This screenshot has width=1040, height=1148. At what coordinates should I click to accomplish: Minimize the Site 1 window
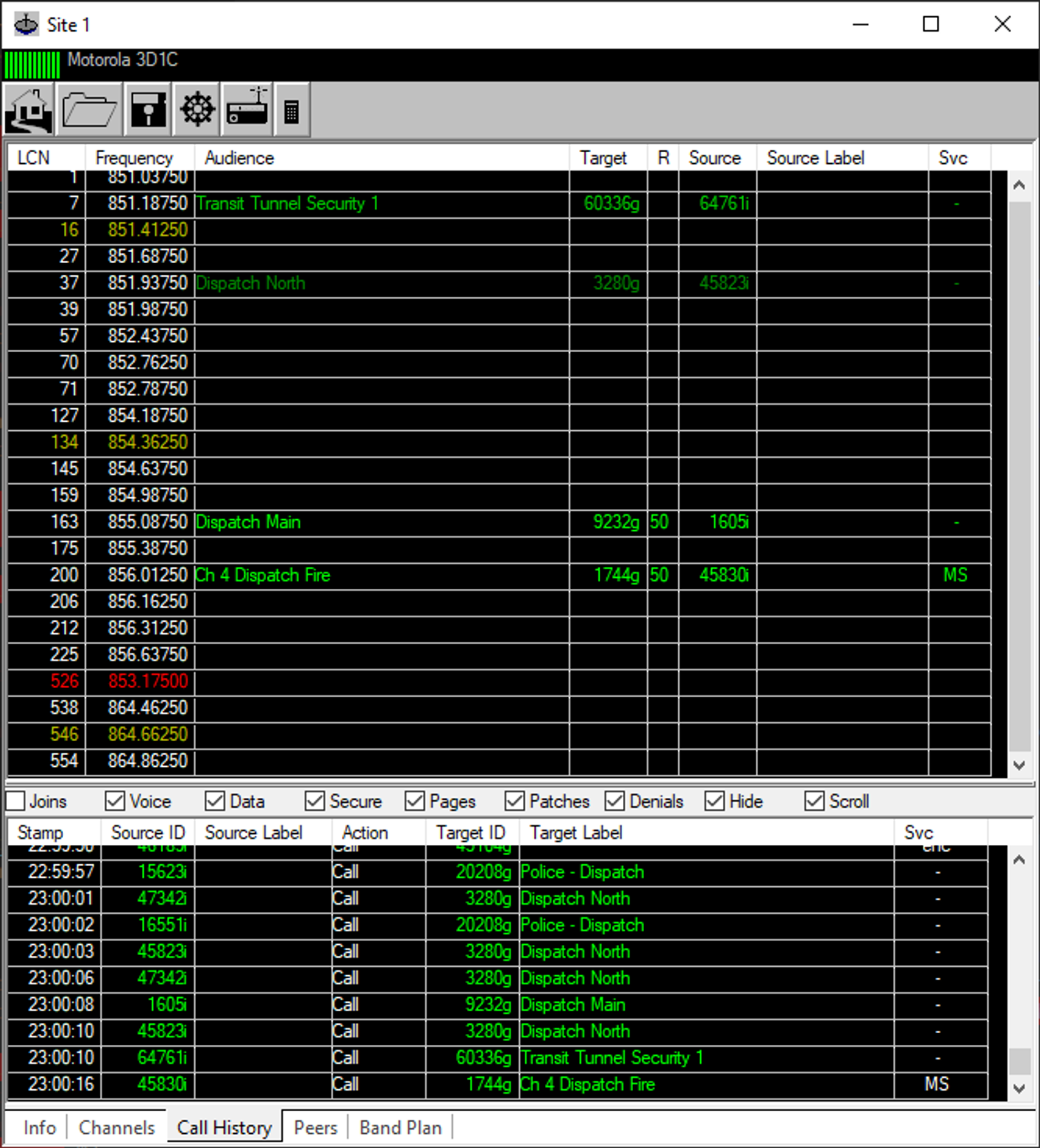[861, 25]
